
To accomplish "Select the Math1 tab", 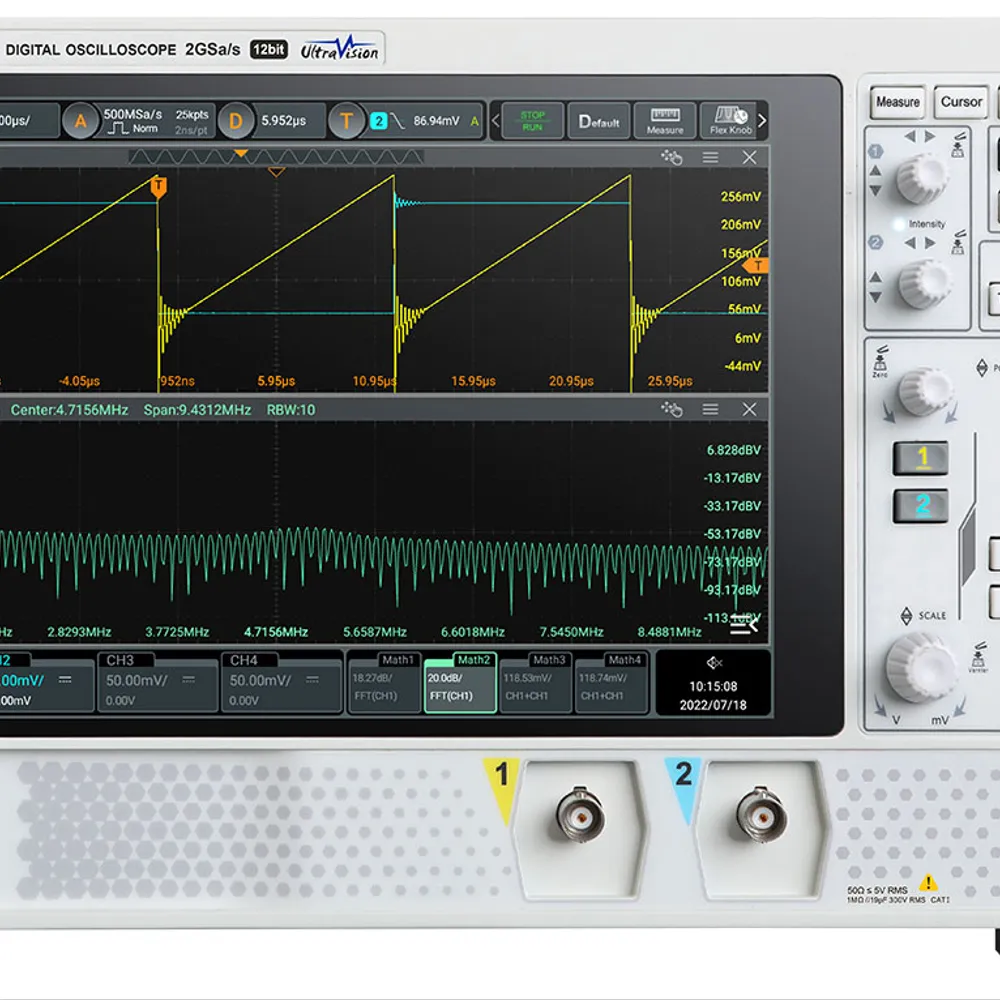I will tap(384, 682).
